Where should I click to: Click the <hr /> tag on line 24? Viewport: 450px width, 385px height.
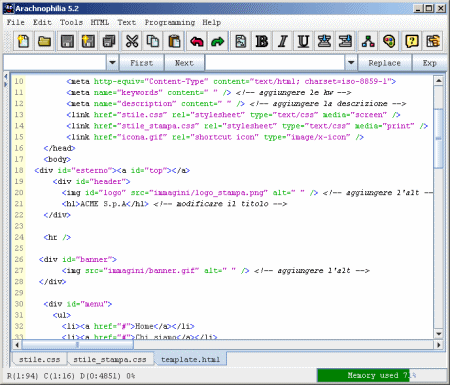click(57, 237)
